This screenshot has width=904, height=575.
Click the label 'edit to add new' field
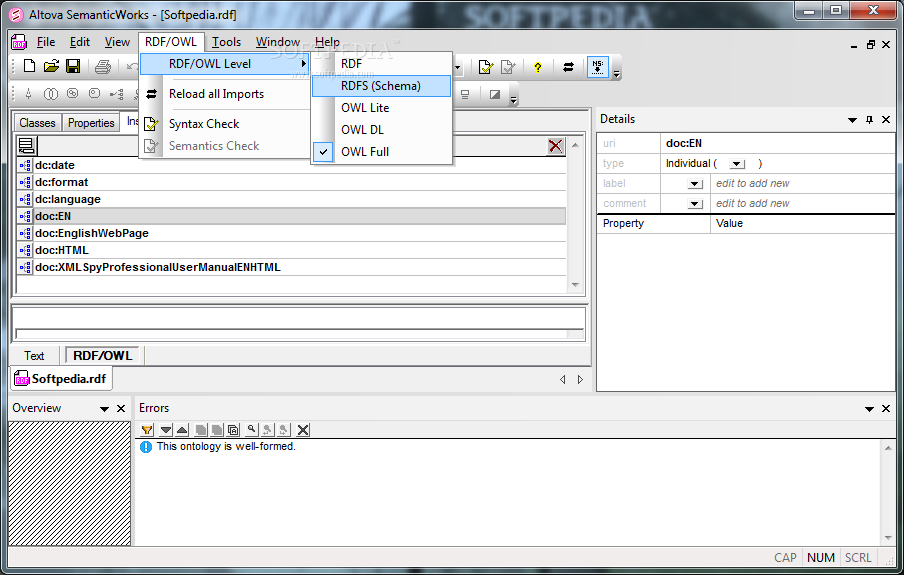click(x=802, y=183)
